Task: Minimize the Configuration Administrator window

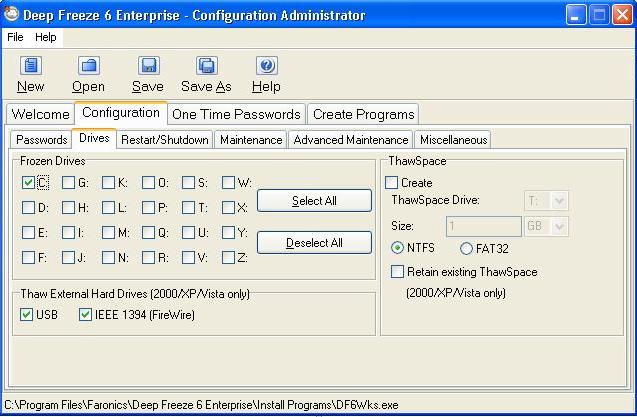Action: tap(575, 15)
